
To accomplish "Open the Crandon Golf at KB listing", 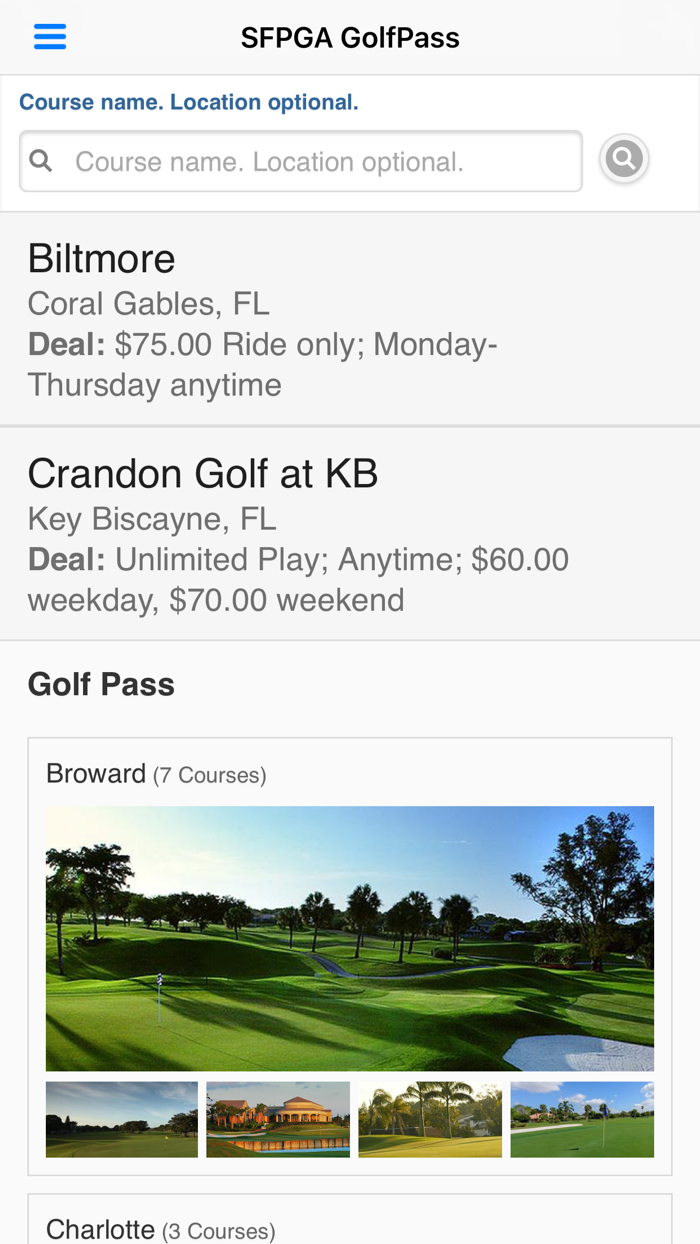I will [203, 473].
